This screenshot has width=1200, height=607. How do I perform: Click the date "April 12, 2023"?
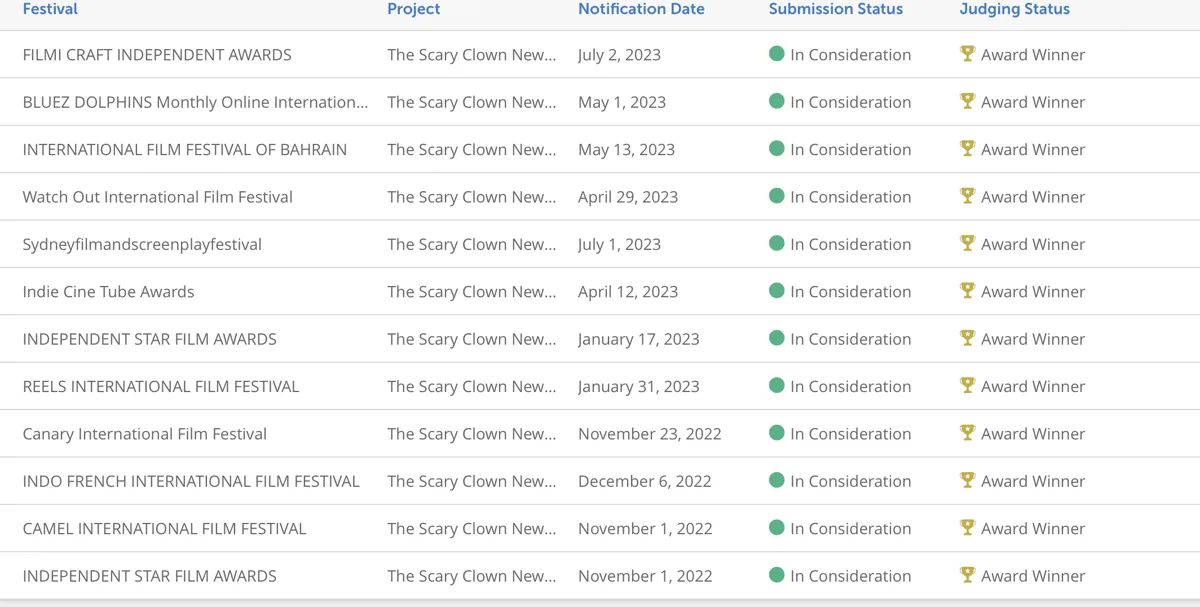628,292
